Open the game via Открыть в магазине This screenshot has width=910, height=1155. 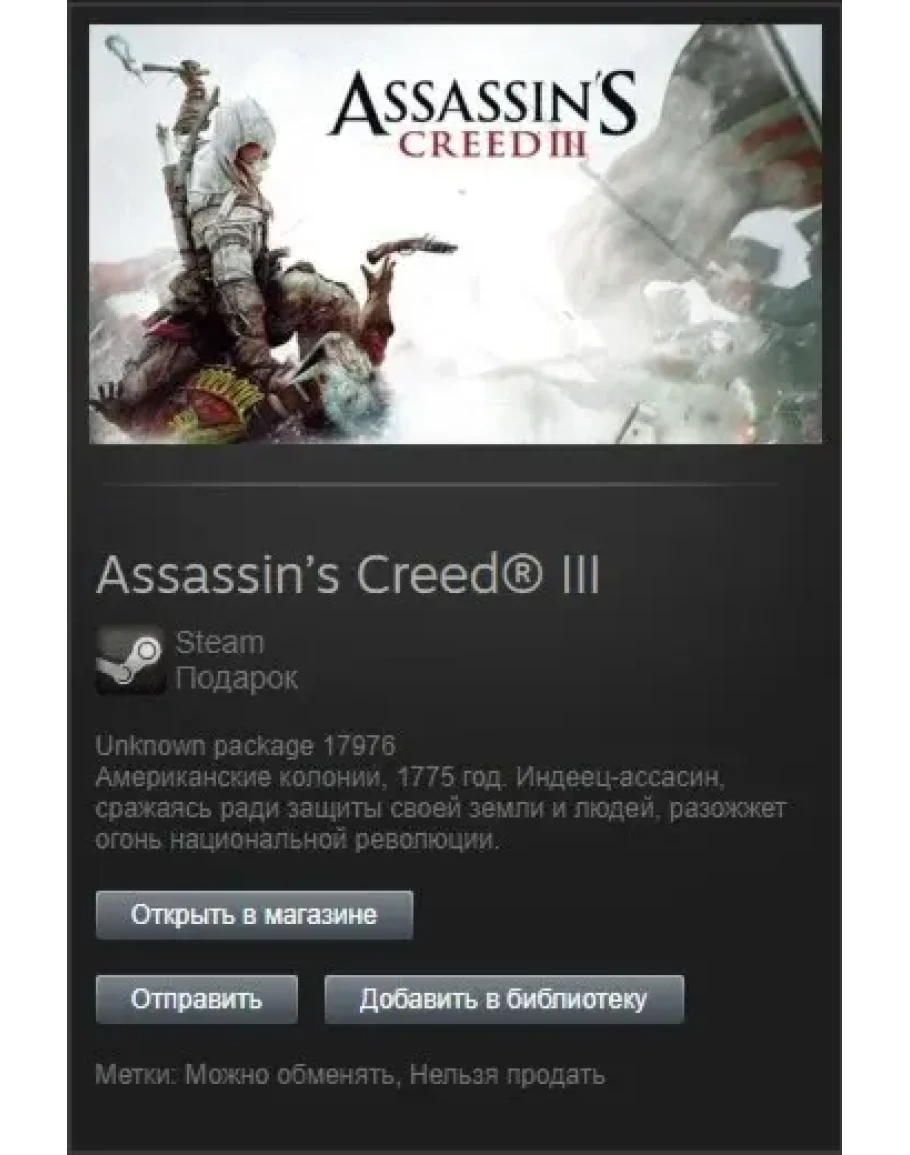(x=254, y=915)
